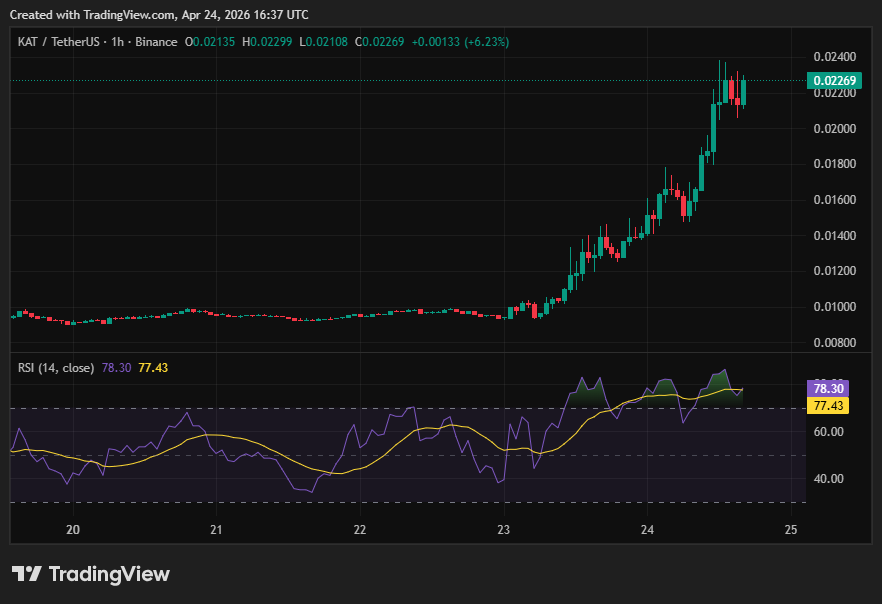882x604 pixels.
Task: Click the TradingView logo icon
Action: click(x=27, y=574)
